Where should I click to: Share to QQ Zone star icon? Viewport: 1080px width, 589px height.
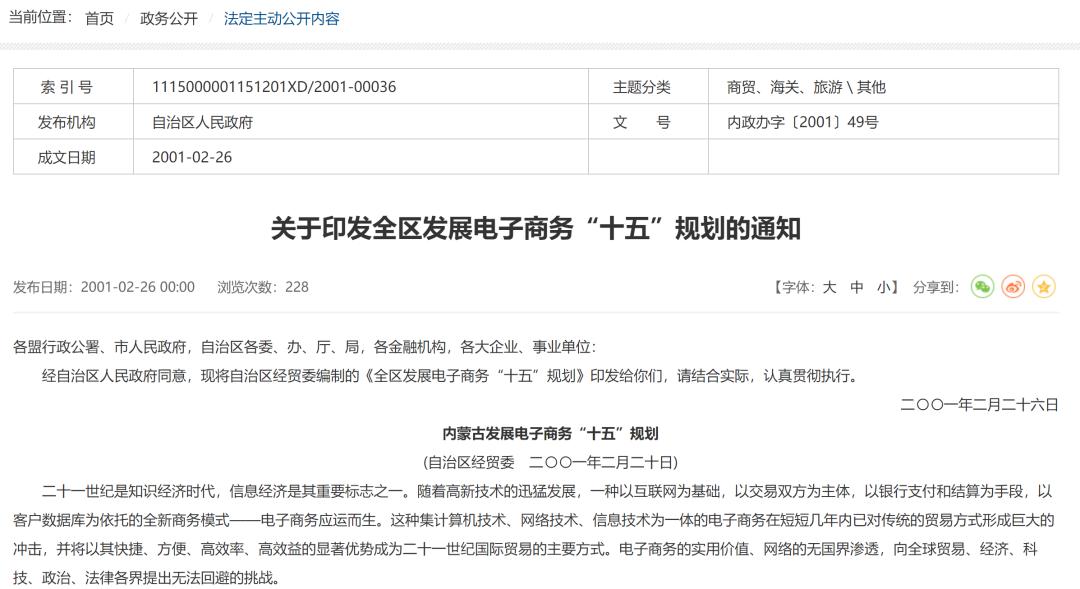[1043, 287]
